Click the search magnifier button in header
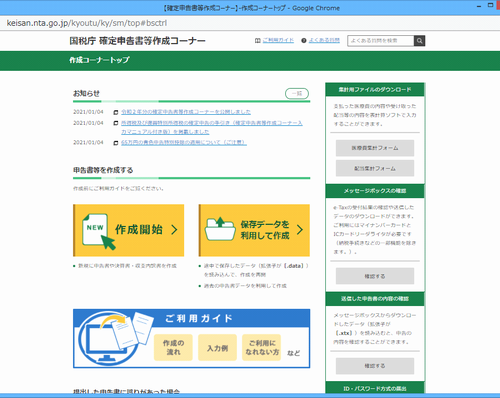 (x=419, y=41)
